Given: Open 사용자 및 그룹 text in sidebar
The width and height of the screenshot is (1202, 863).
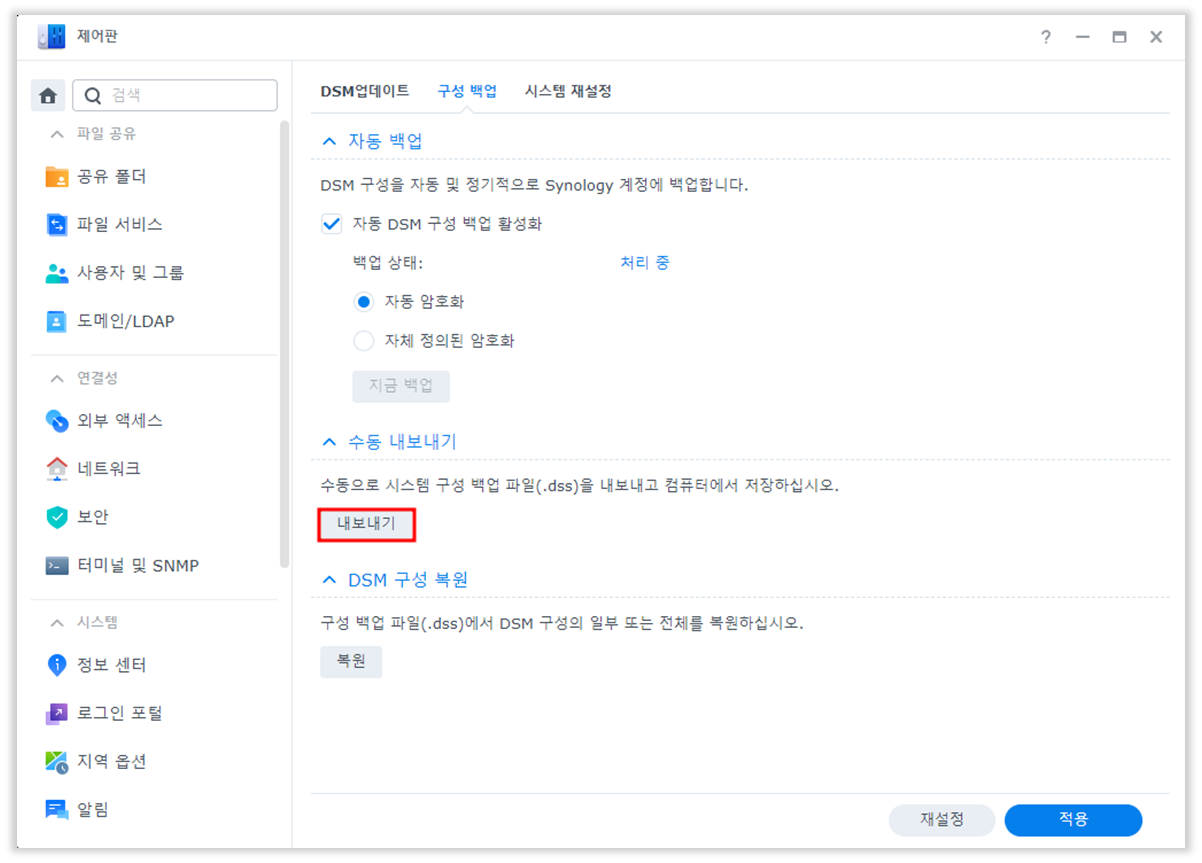Looking at the screenshot, I should 131,273.
